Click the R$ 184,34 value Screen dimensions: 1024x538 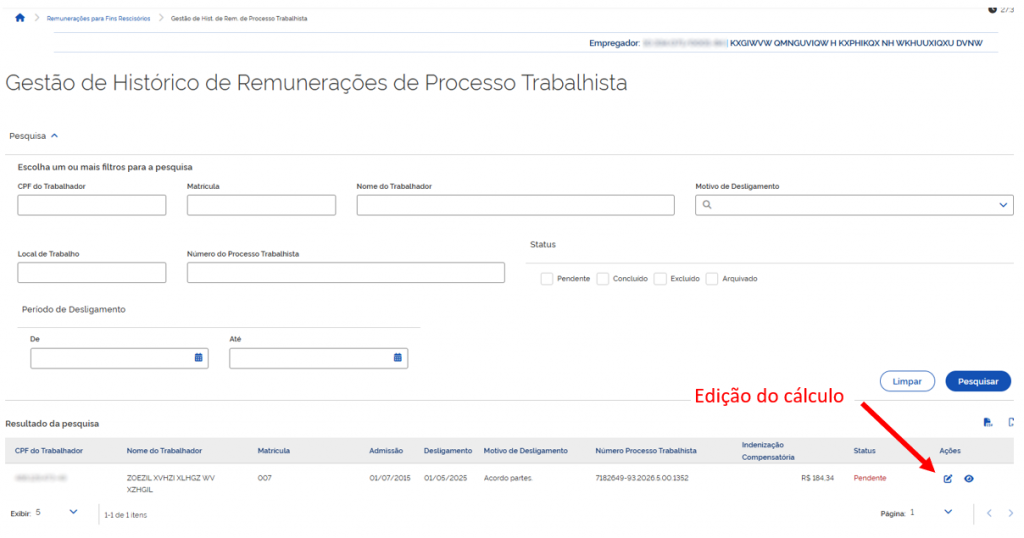coord(818,478)
